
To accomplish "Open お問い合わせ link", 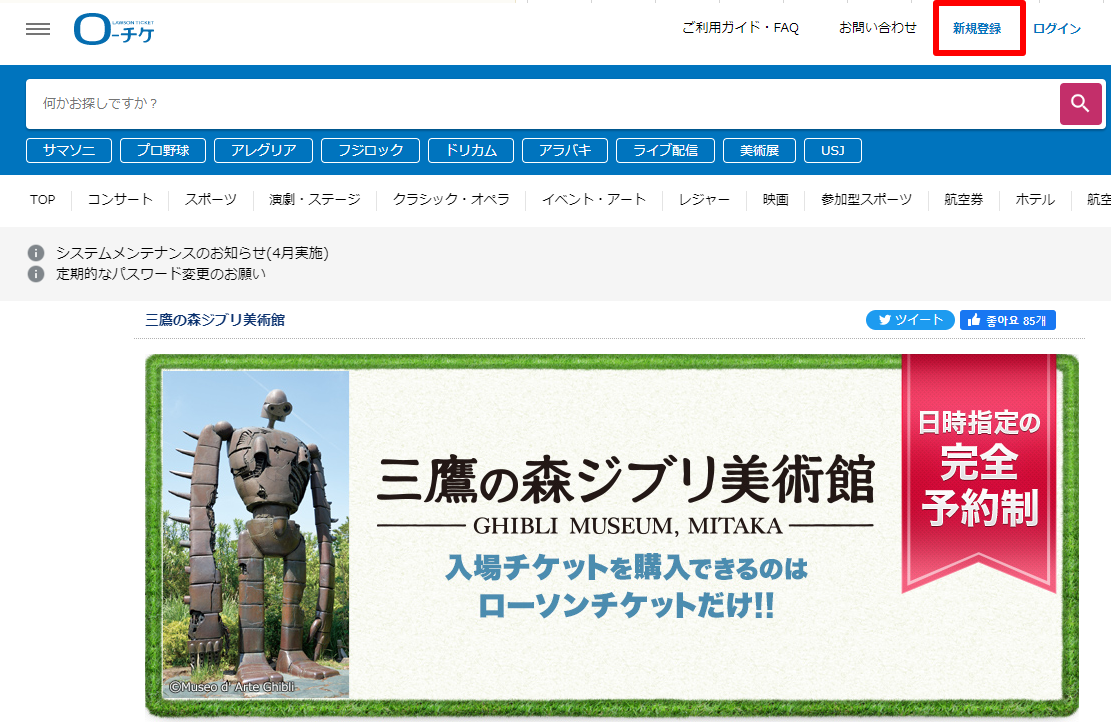I will point(877,28).
